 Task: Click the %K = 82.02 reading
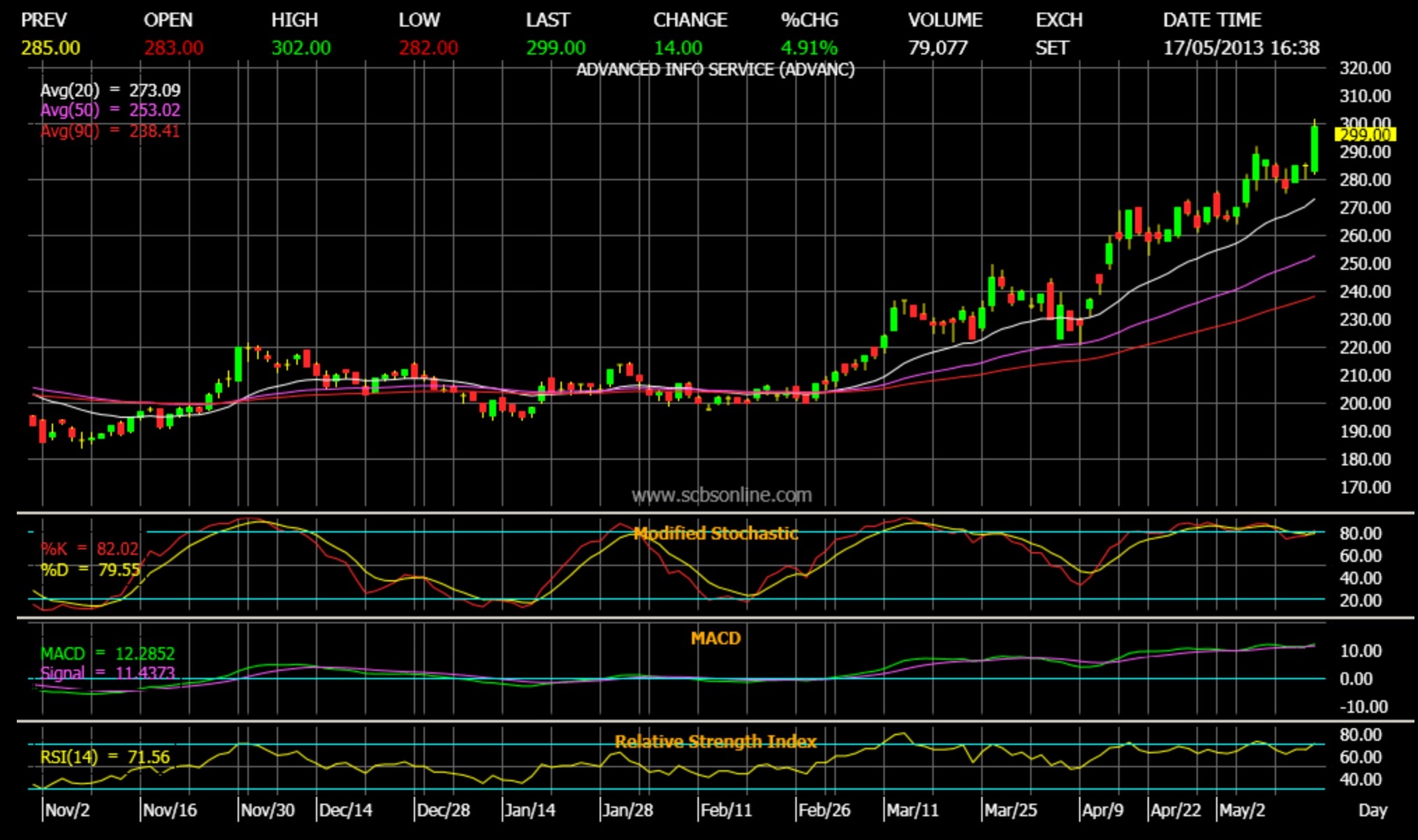pyautogui.click(x=89, y=549)
